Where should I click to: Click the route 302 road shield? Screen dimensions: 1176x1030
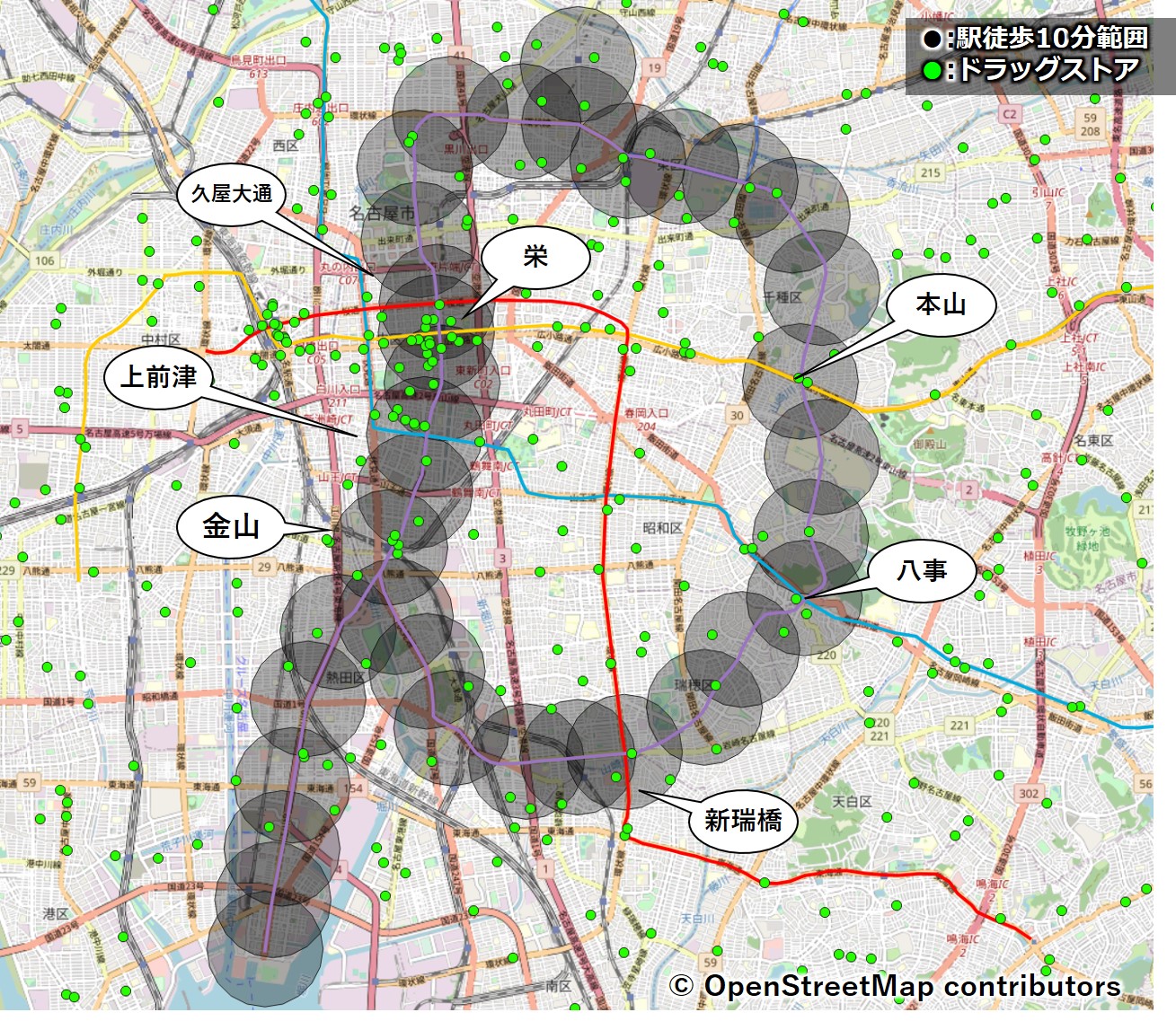pyautogui.click(x=1029, y=793)
